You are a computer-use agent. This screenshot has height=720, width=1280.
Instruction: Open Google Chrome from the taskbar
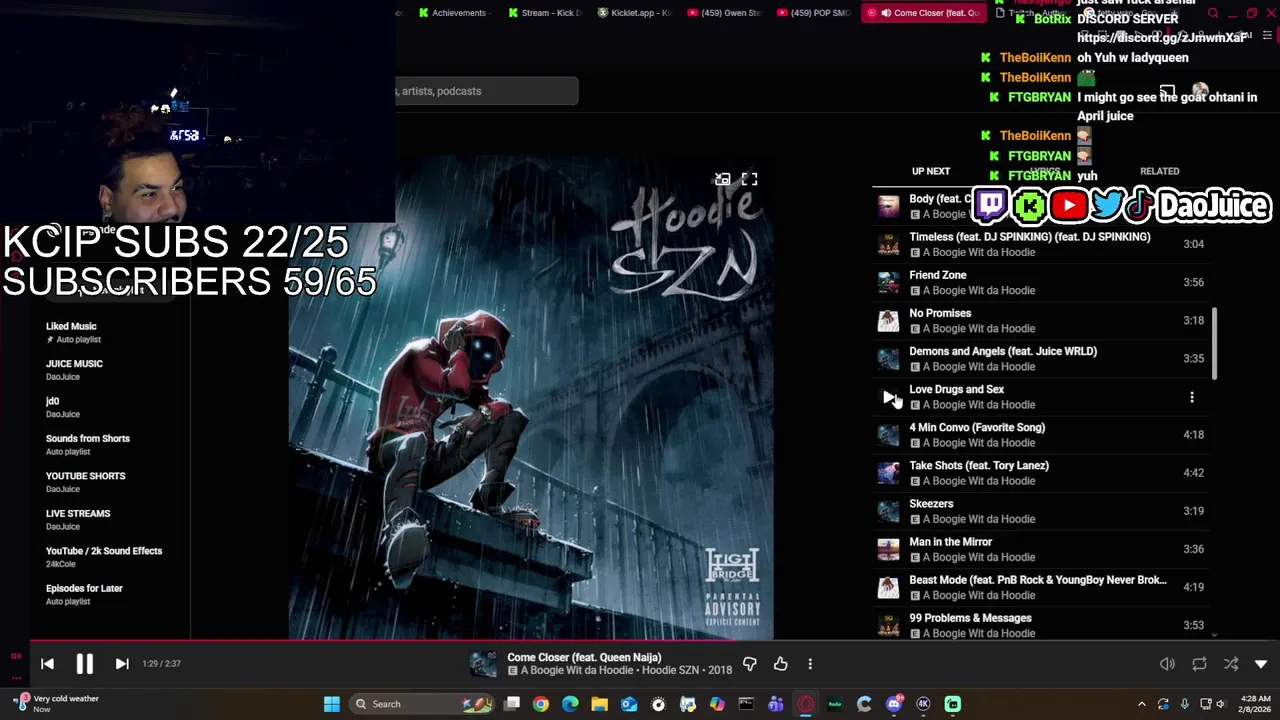(541, 704)
